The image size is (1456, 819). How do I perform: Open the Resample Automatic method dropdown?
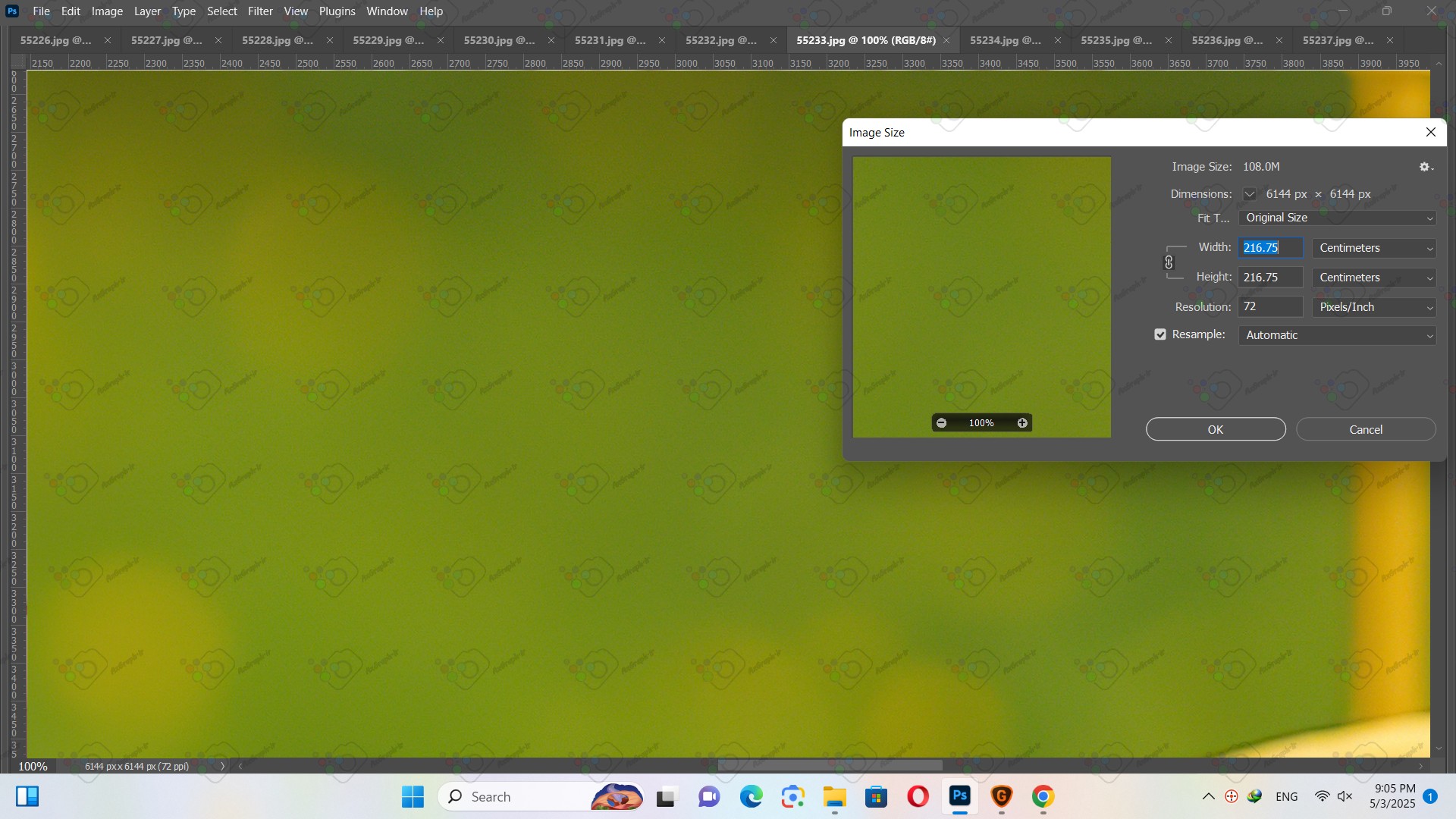tap(1337, 335)
